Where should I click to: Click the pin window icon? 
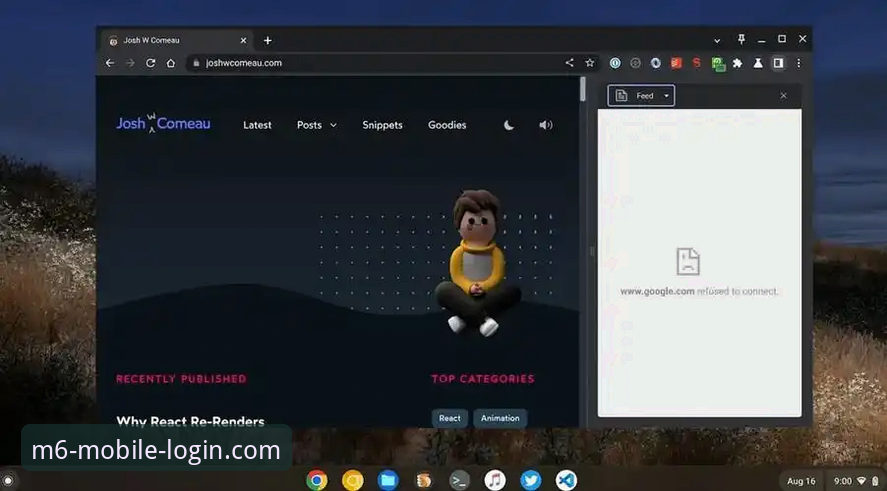click(x=741, y=39)
